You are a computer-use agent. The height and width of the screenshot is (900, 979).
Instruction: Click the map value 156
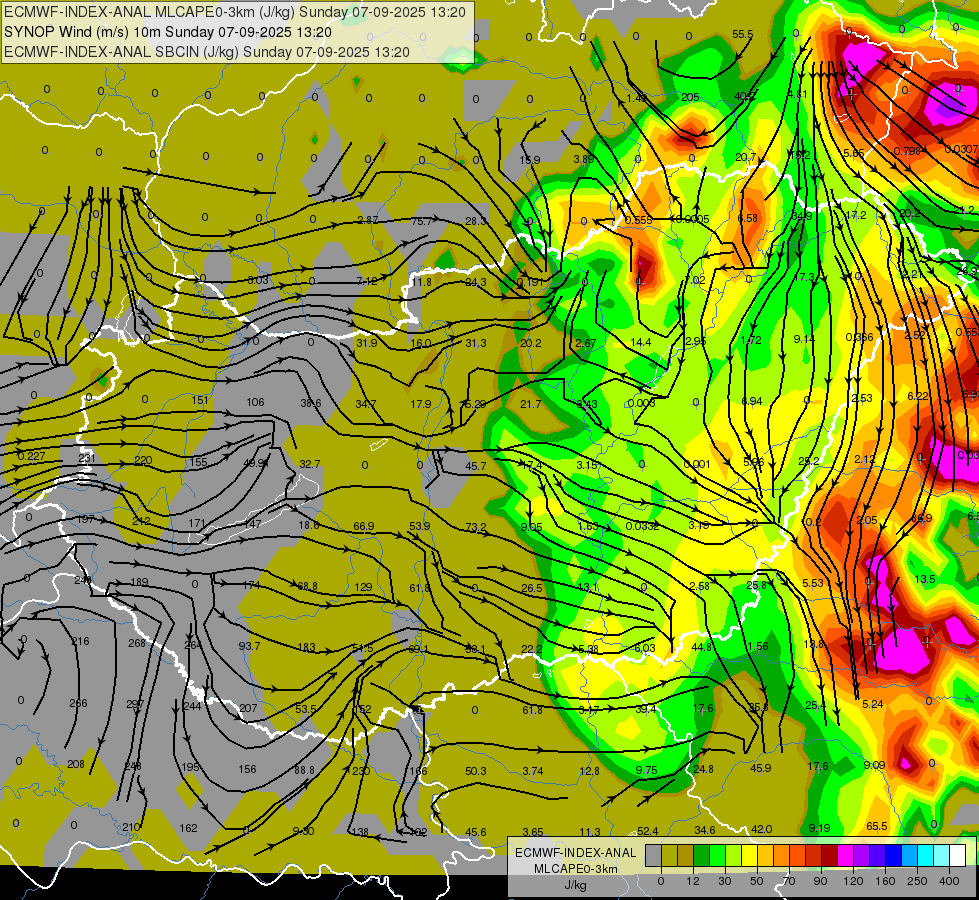coord(247,769)
